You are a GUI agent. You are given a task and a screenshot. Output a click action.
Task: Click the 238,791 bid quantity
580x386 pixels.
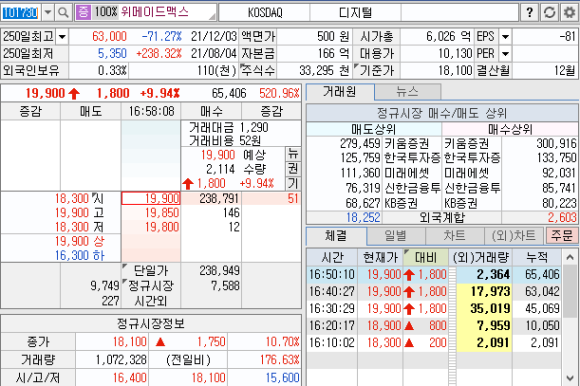click(219, 199)
